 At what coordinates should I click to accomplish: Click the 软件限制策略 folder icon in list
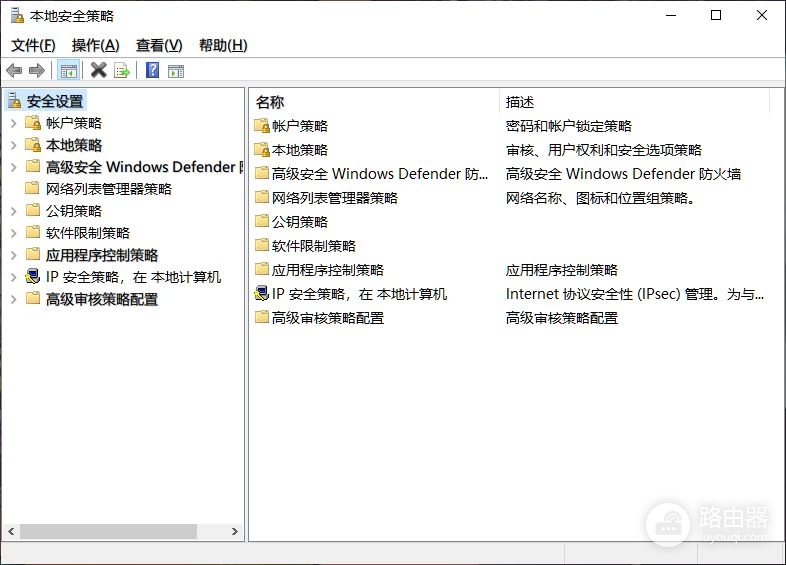(x=262, y=245)
